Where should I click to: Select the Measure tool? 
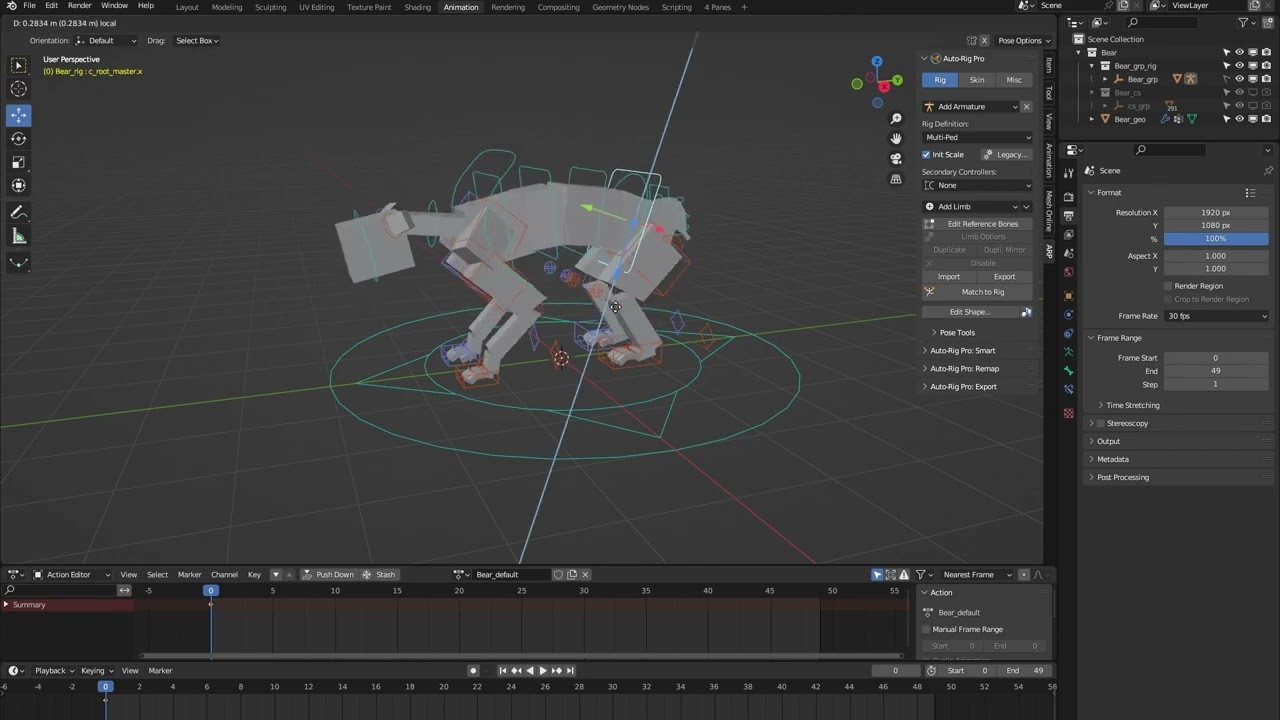[x=18, y=236]
